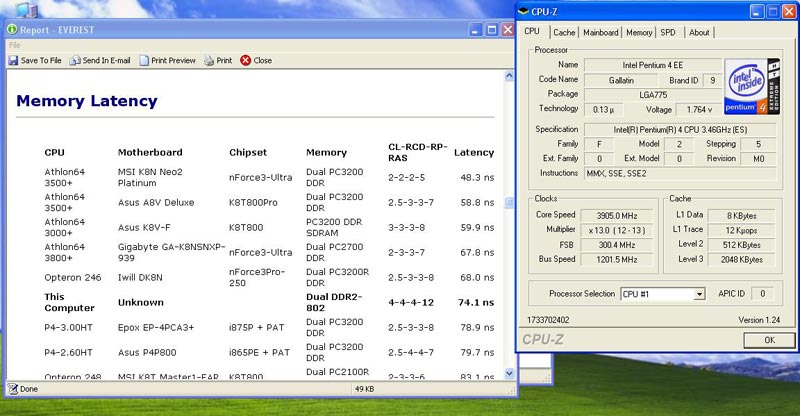Viewport: 800px width, 416px height.
Task: Open Print Preview in EVEREST report
Action: (167, 60)
